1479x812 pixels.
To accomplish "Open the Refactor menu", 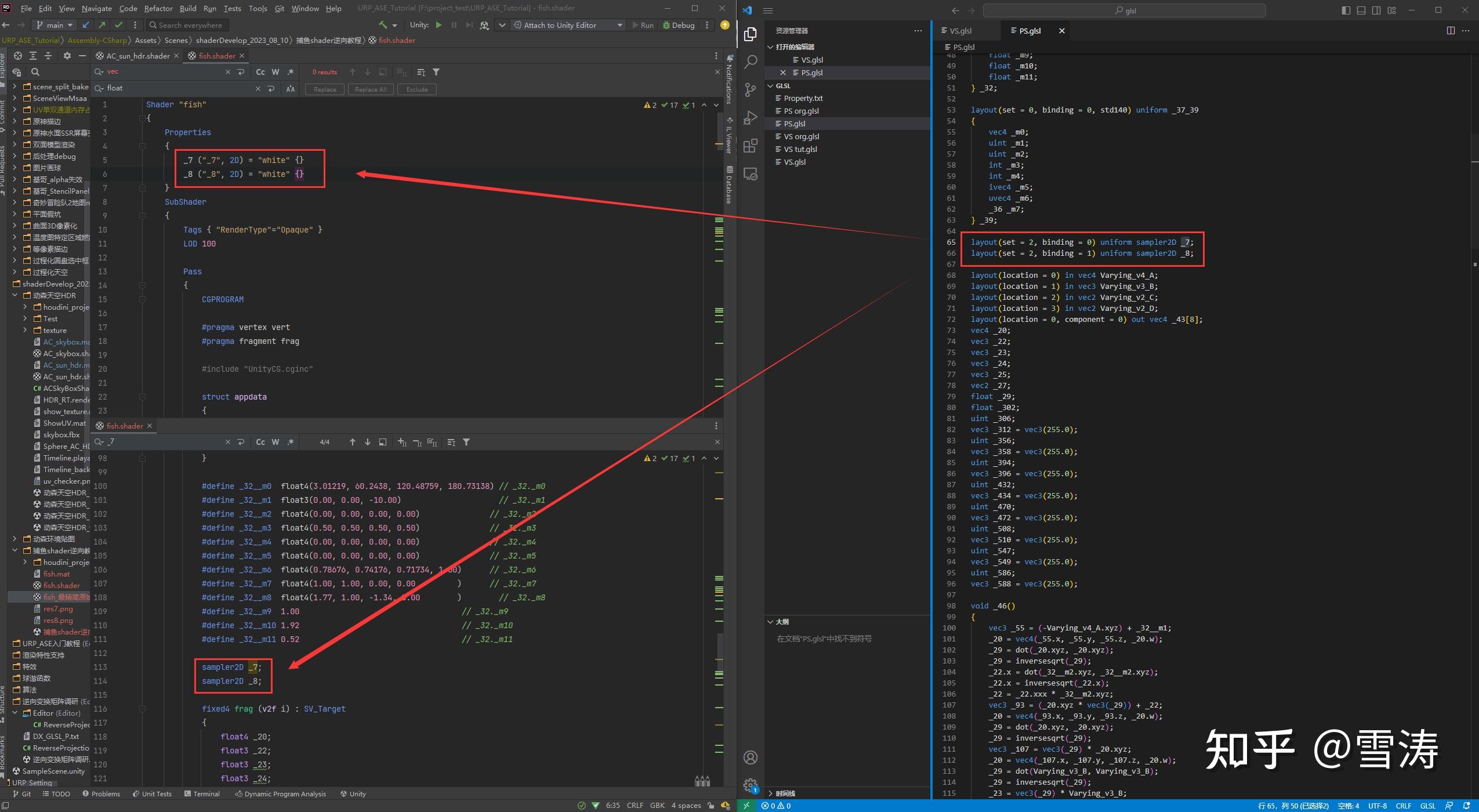I will click(x=158, y=9).
